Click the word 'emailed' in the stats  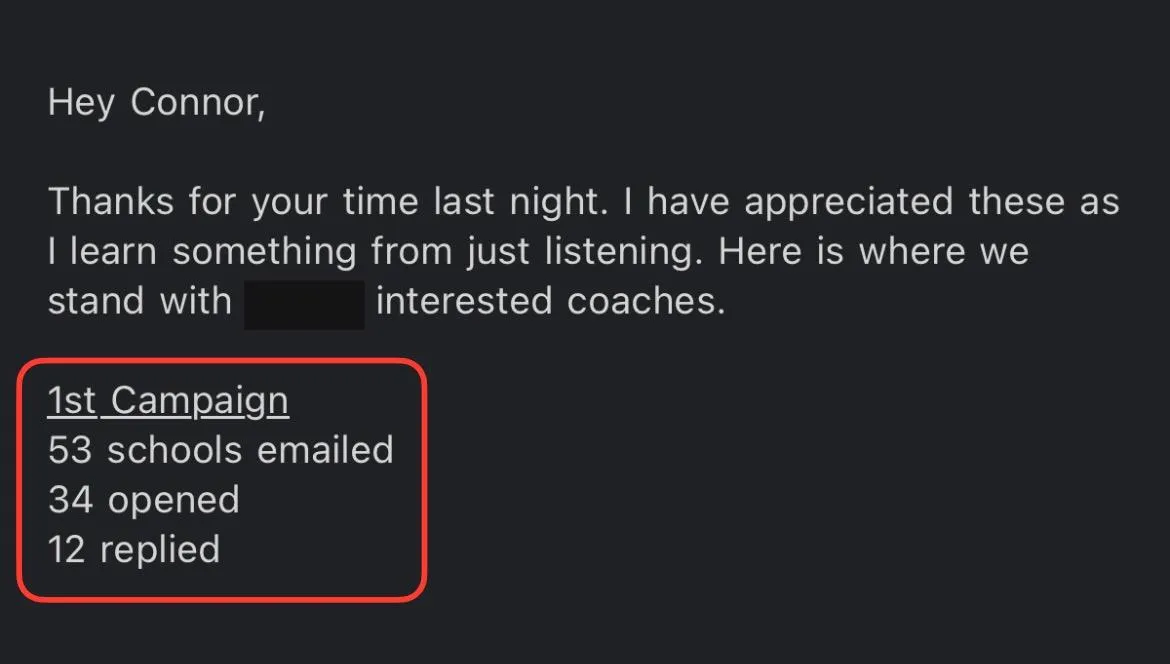click(325, 450)
